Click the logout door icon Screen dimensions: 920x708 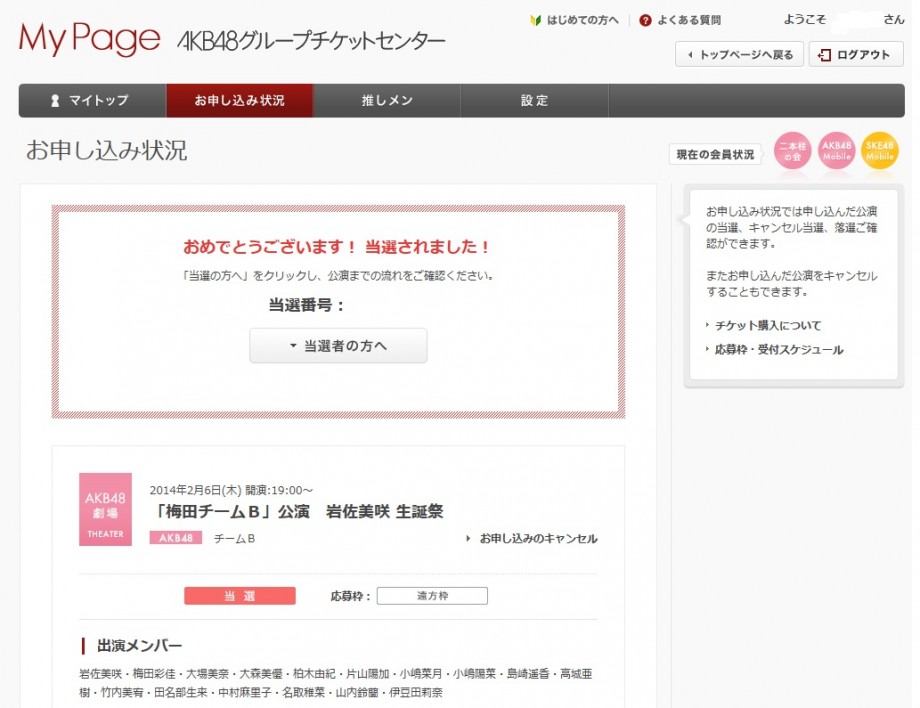pyautogui.click(x=824, y=55)
